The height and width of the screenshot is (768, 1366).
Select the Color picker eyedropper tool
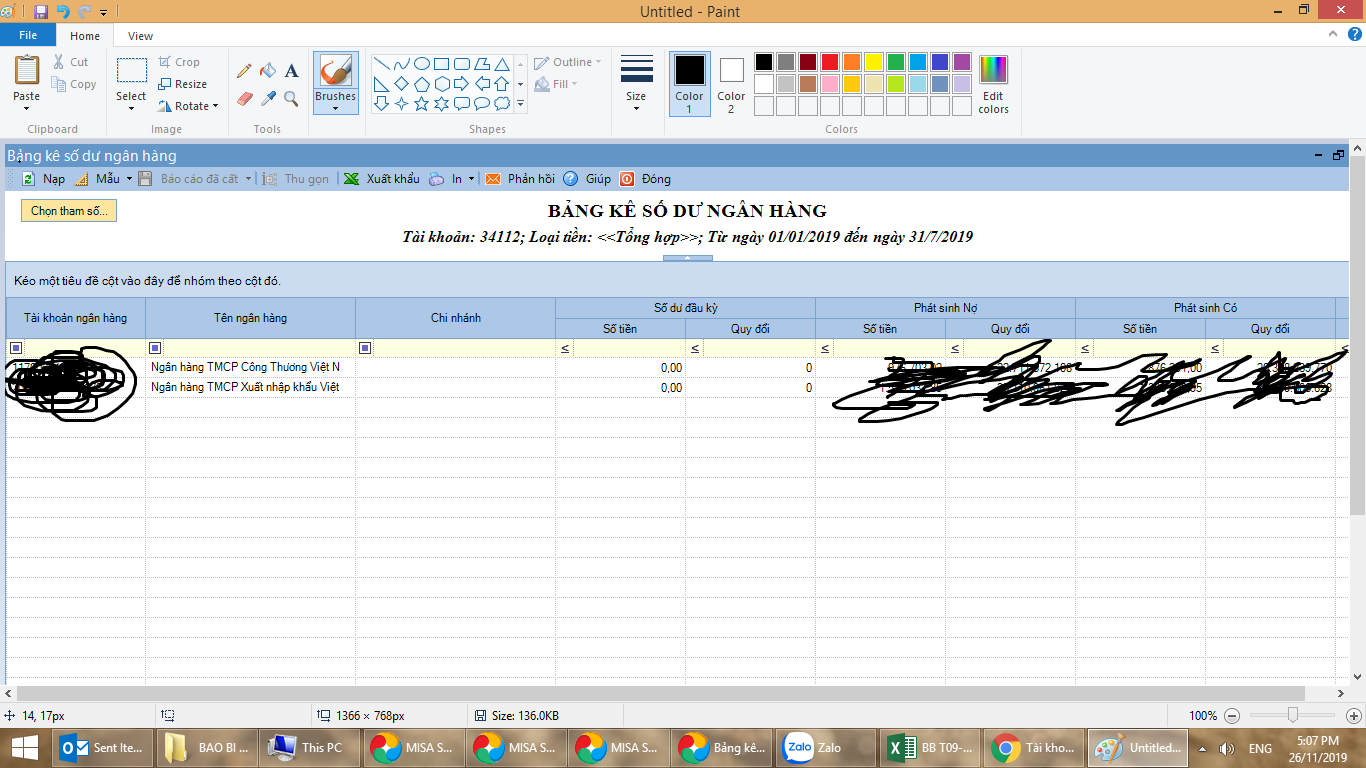point(267,98)
